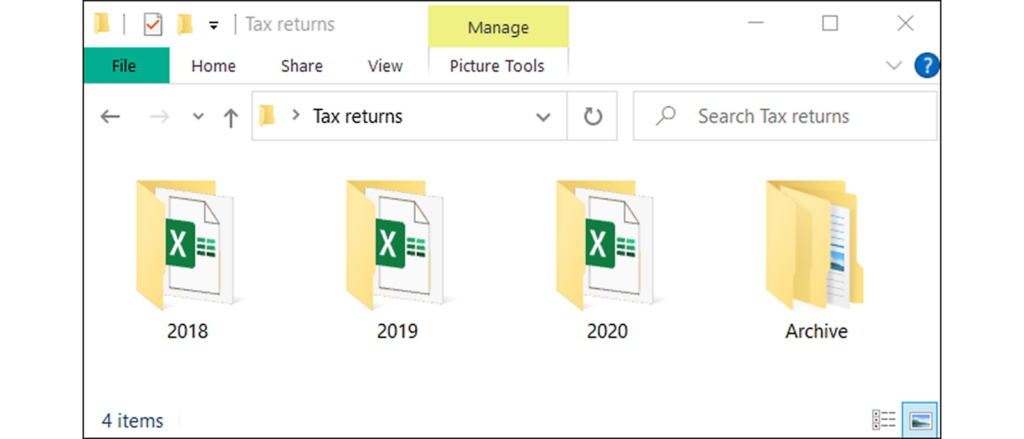Open the 2020 folder
Screen dimensions: 1024x439
point(607,248)
